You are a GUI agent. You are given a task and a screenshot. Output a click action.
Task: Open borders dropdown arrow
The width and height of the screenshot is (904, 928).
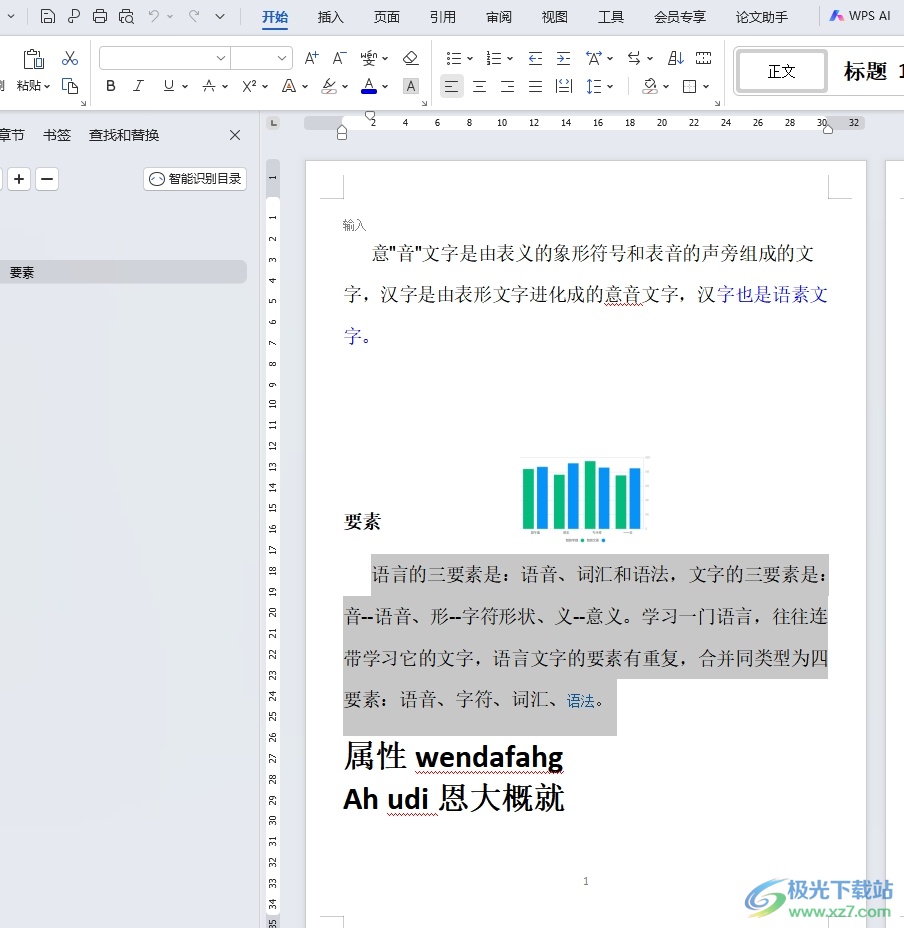[706, 86]
